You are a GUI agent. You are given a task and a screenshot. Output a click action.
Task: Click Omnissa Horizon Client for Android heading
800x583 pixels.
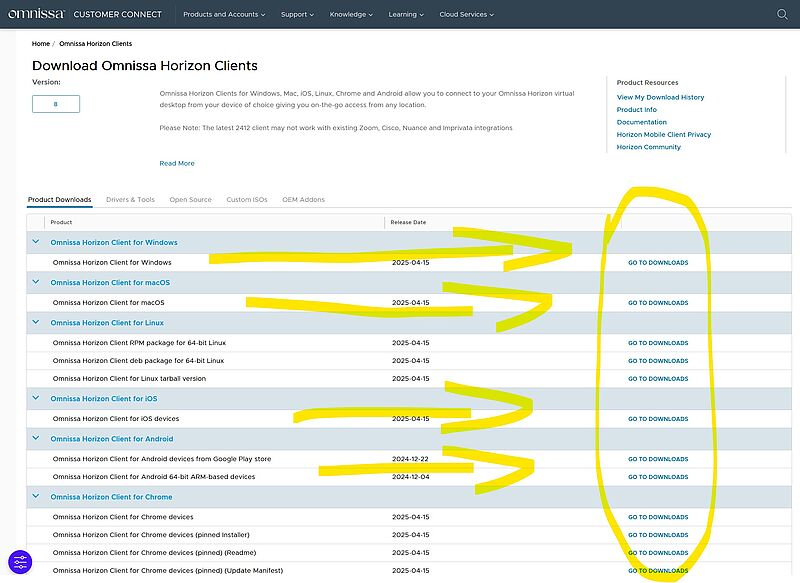pyautogui.click(x=112, y=439)
